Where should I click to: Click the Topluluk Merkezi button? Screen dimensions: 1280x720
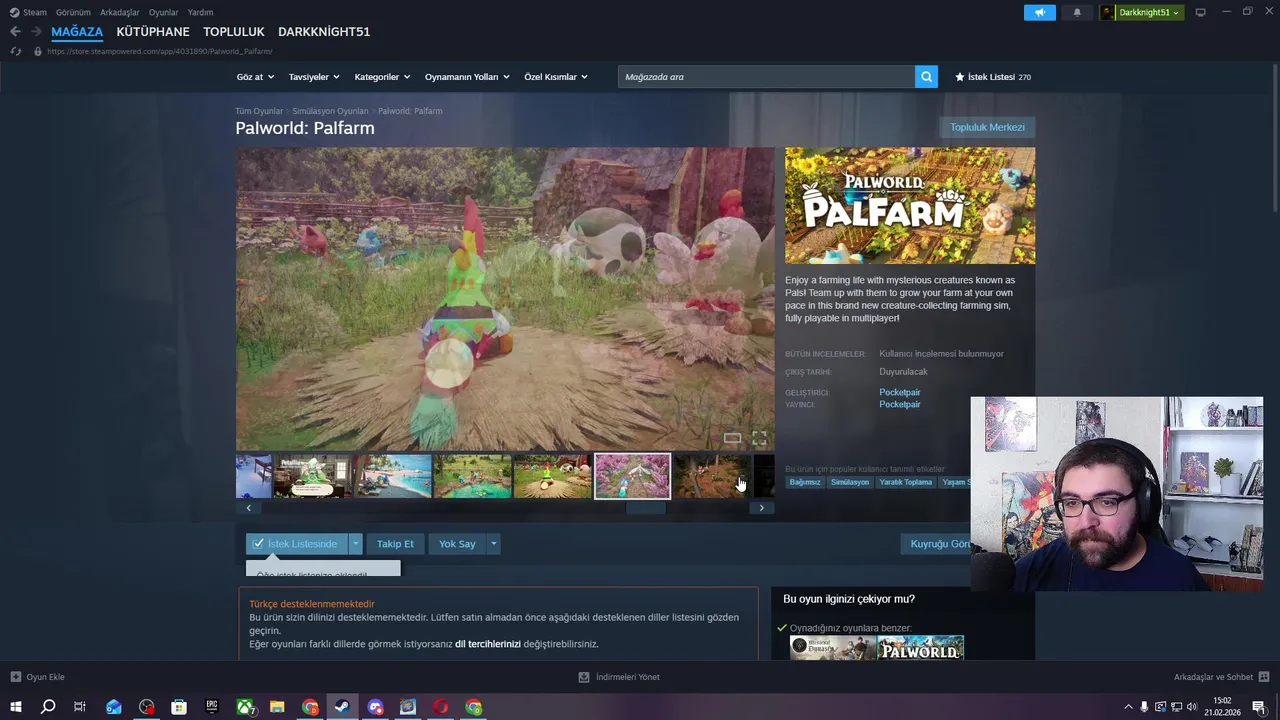(x=987, y=127)
